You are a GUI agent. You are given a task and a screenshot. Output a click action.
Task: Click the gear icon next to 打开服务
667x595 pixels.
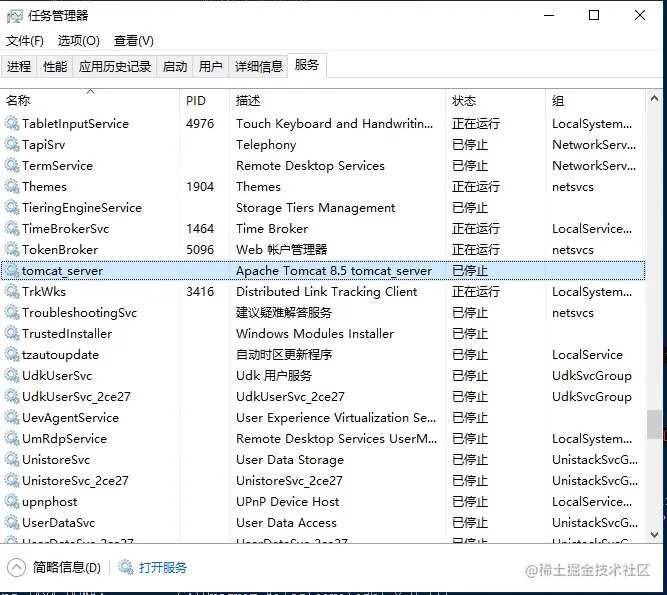click(x=125, y=567)
